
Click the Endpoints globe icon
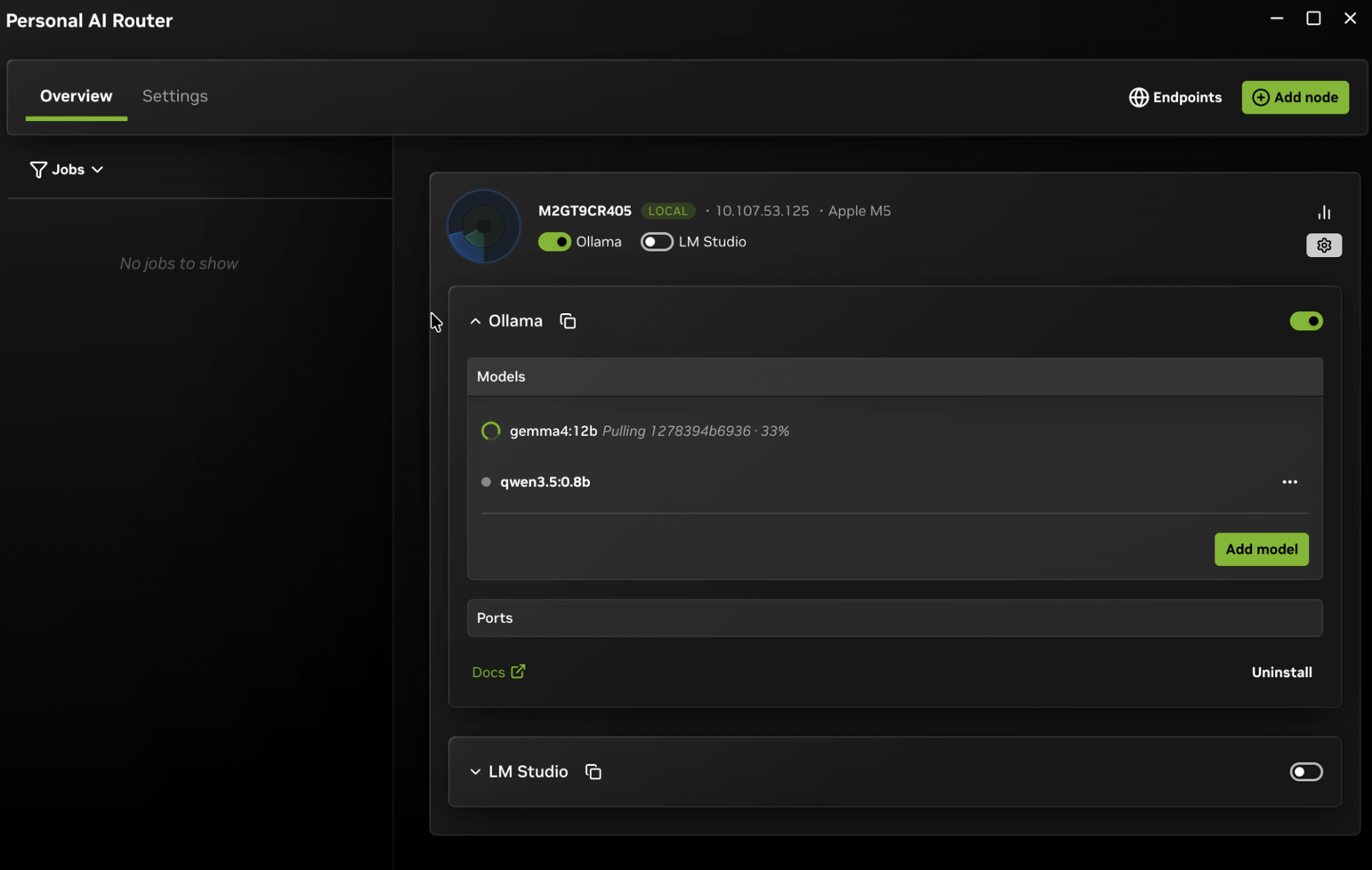[x=1138, y=98]
